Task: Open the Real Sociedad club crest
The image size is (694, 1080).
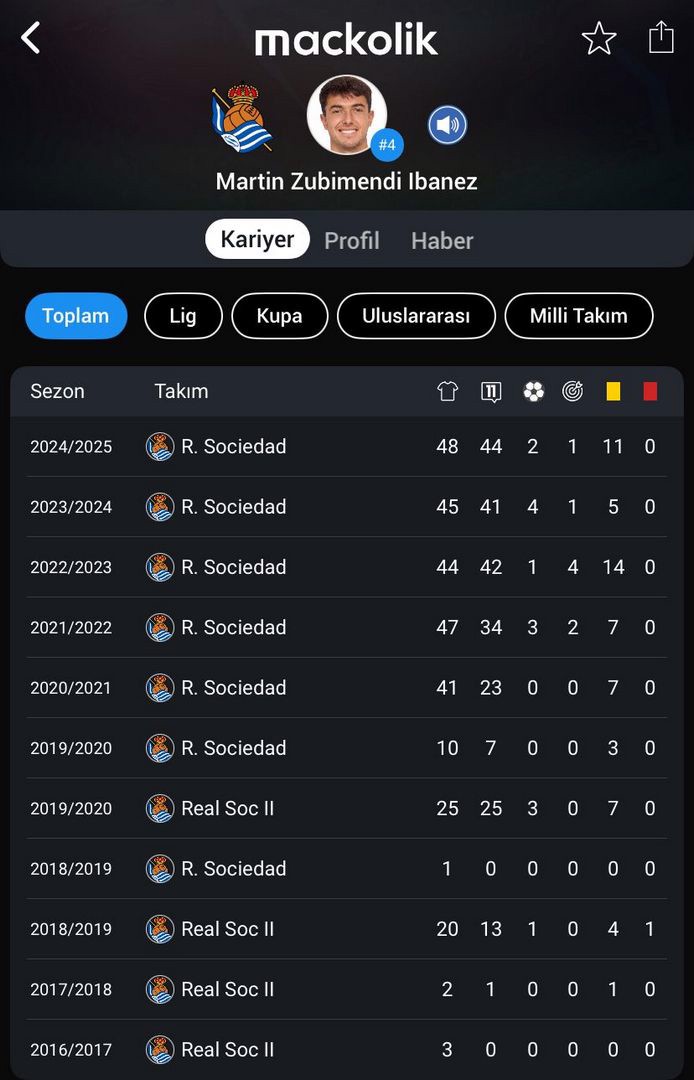Action: coord(241,118)
